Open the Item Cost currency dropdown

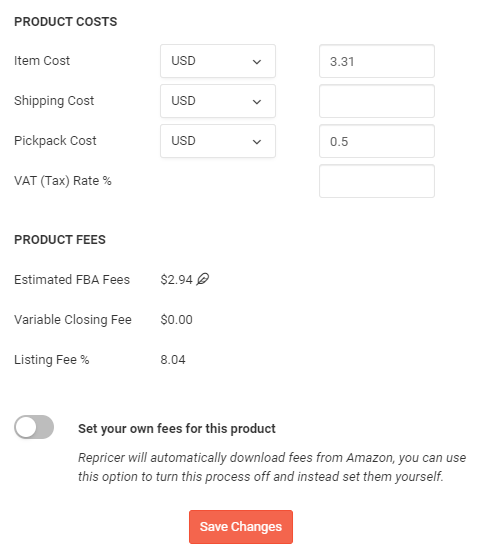tap(218, 61)
